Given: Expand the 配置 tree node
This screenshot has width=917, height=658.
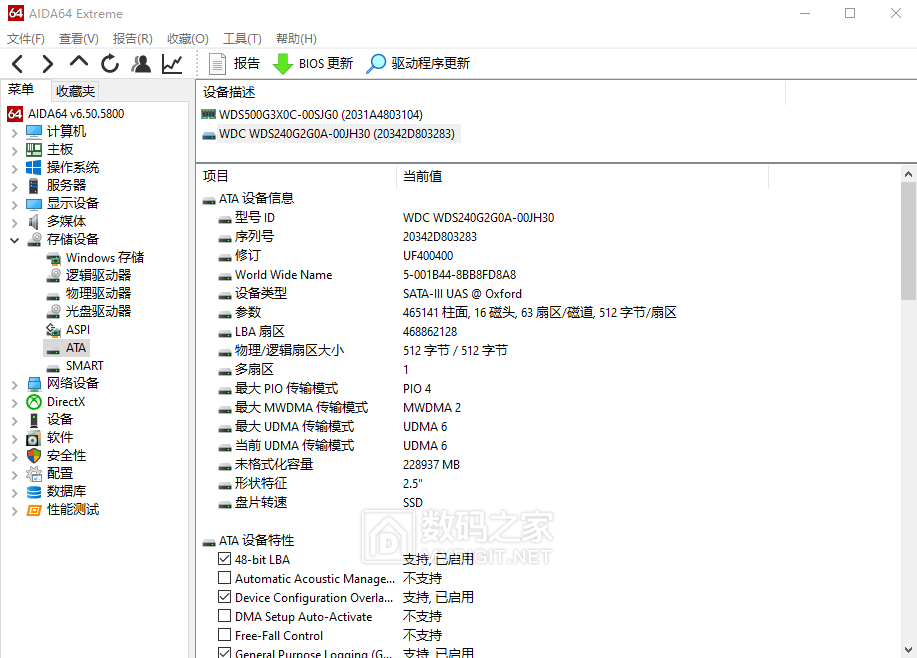Looking at the screenshot, I should click(x=15, y=475).
